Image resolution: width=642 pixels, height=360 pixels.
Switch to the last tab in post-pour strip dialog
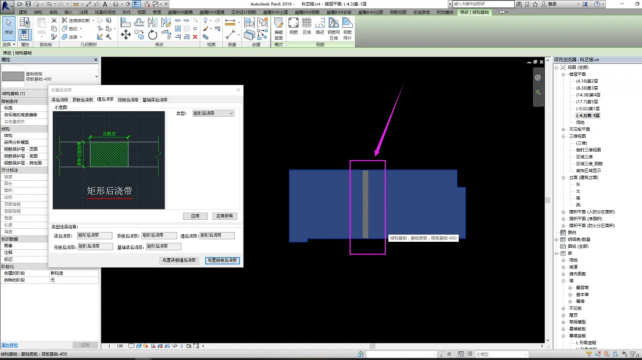click(x=155, y=100)
